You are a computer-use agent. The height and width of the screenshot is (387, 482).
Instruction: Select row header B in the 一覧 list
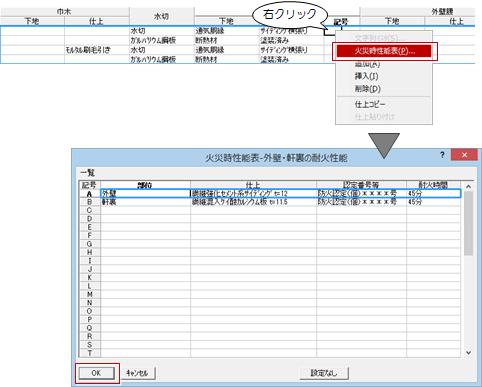point(89,202)
